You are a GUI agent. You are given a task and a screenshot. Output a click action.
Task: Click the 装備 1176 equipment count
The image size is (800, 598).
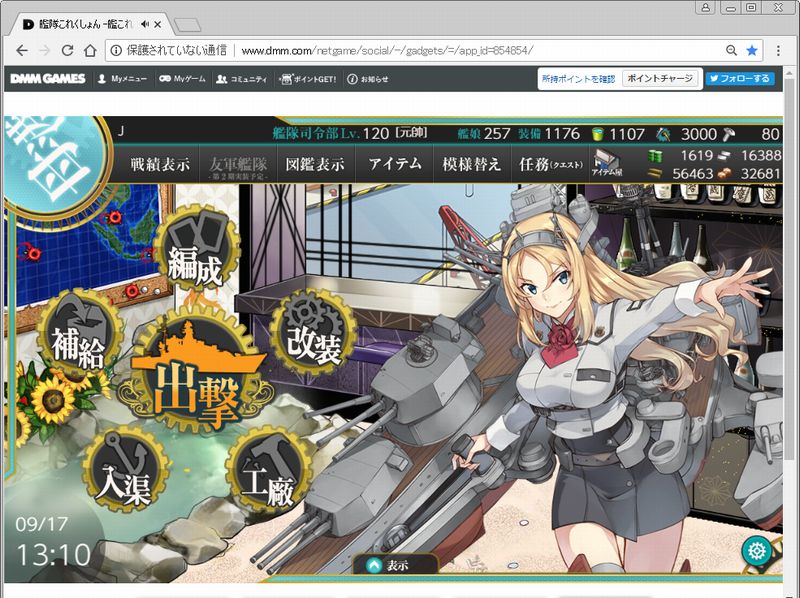549,134
